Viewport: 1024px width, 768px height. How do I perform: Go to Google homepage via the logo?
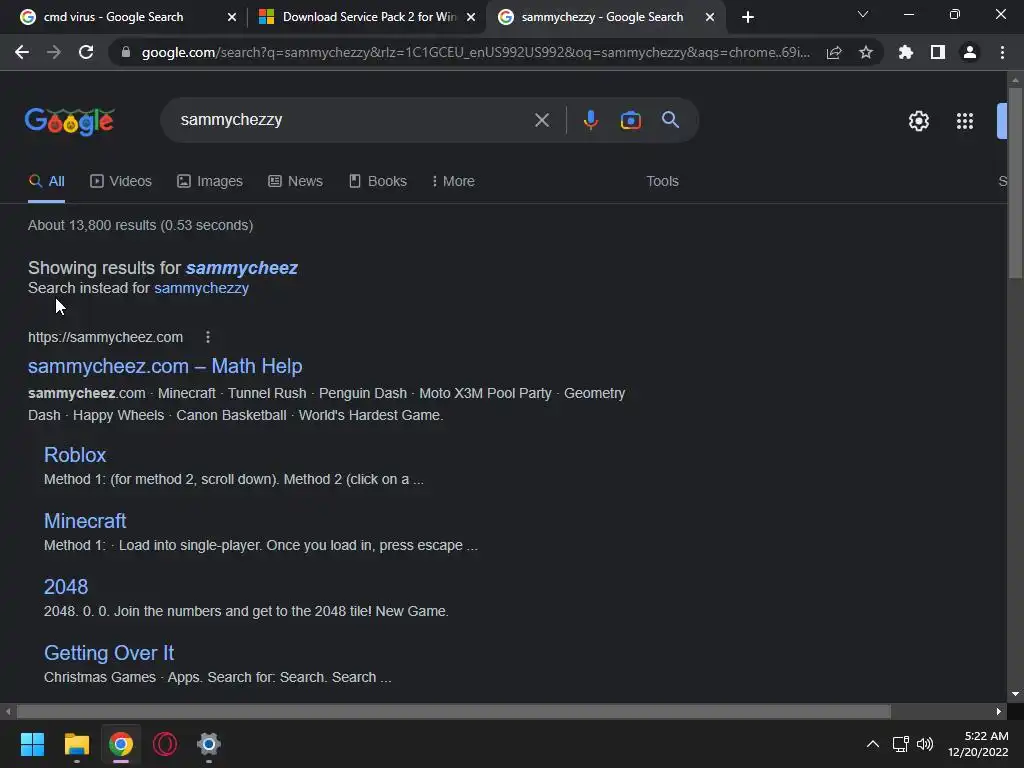tap(70, 121)
